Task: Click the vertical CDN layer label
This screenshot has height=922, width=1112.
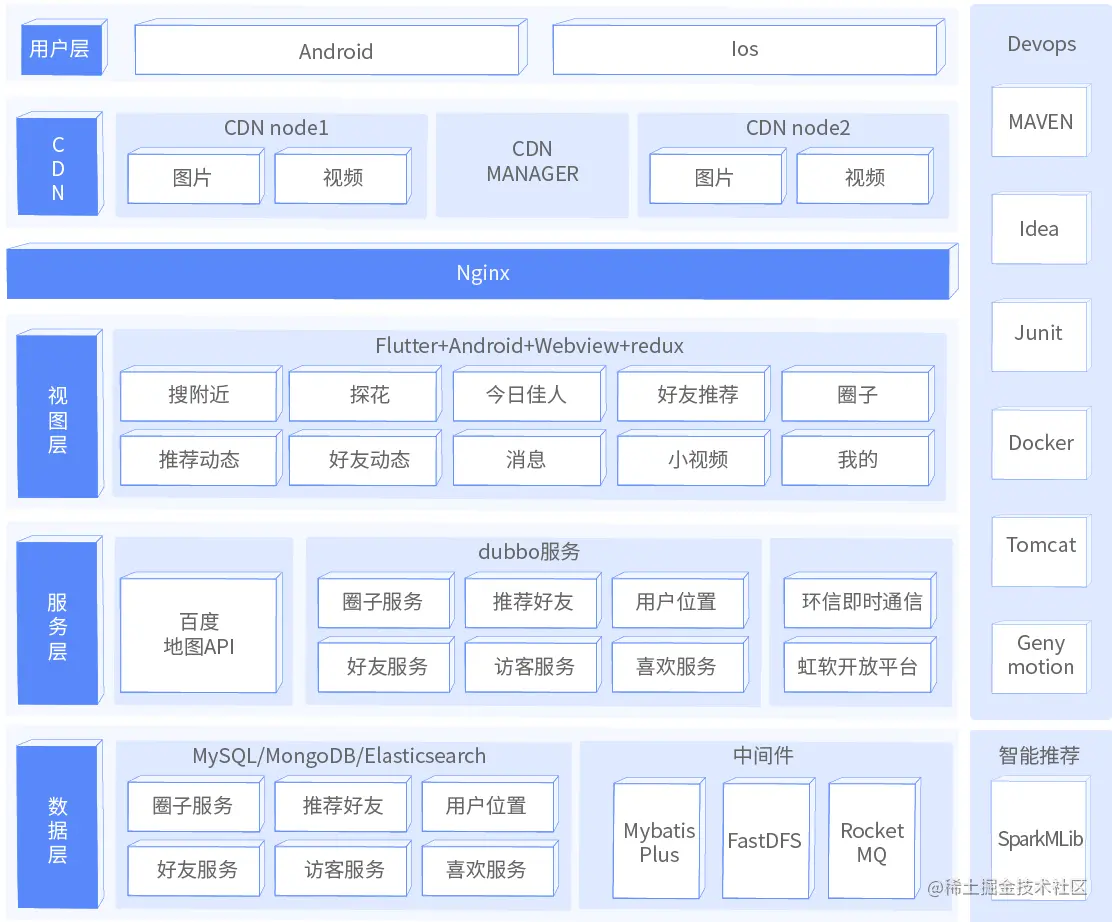Action: tap(59, 164)
